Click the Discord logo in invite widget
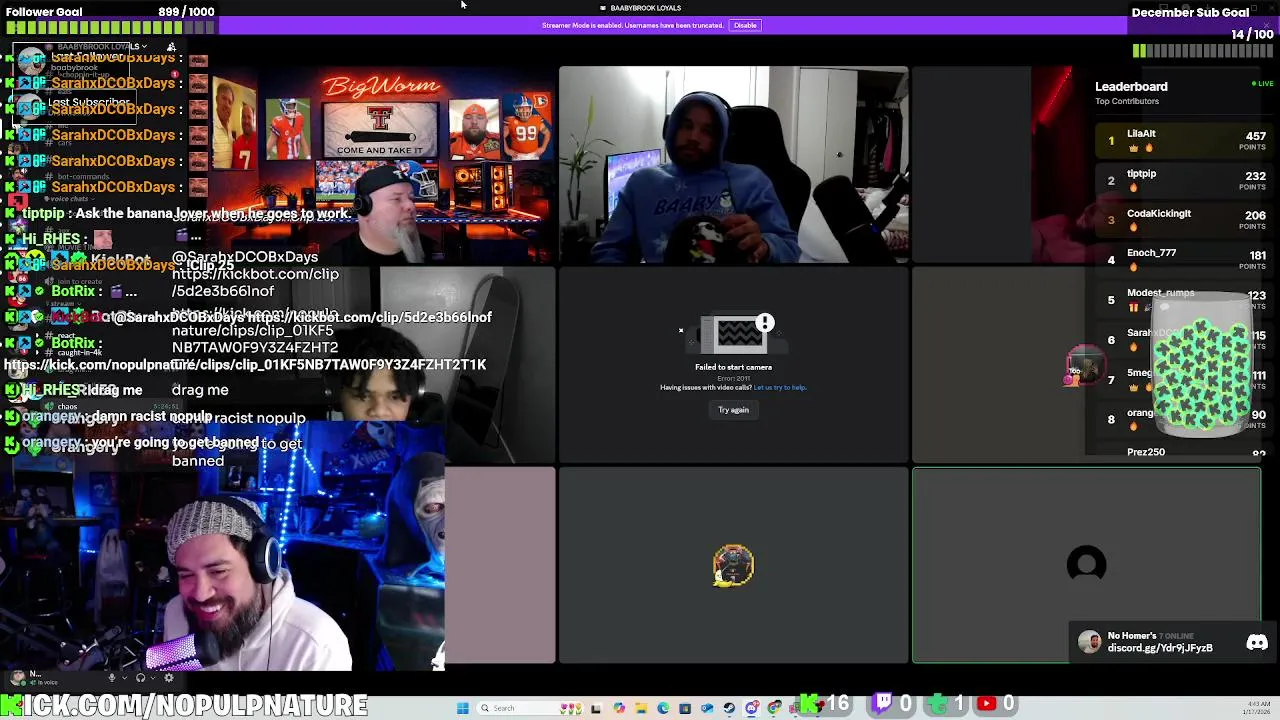 click(x=1257, y=643)
